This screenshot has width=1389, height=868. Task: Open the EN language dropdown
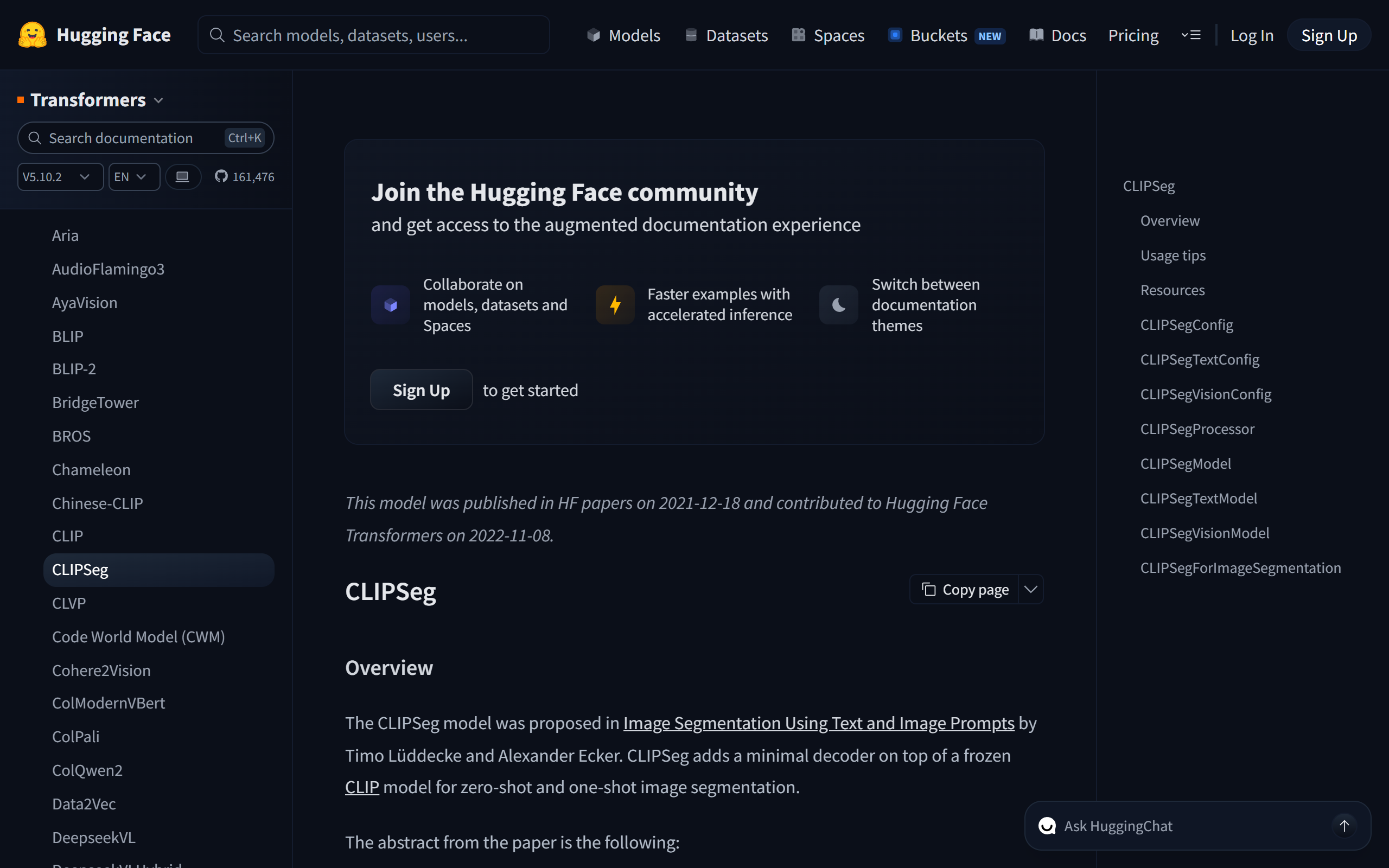coord(135,177)
